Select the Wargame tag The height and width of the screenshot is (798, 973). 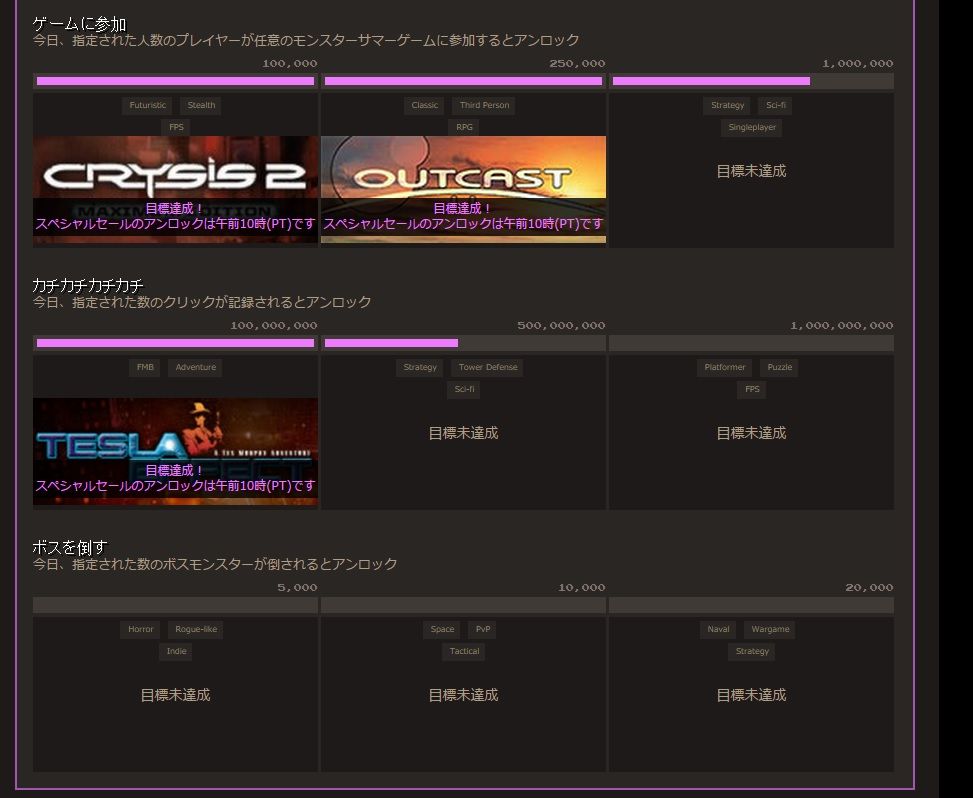coord(770,629)
